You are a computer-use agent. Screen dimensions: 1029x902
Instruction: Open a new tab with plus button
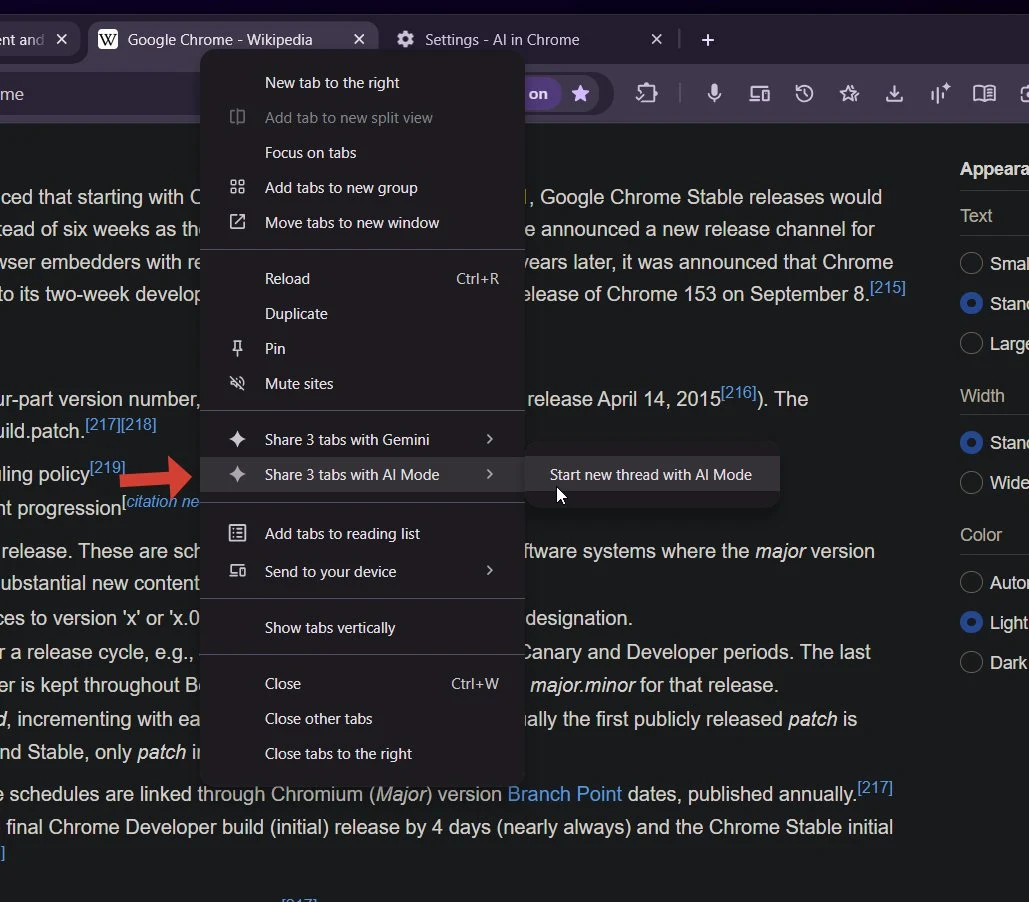[707, 40]
